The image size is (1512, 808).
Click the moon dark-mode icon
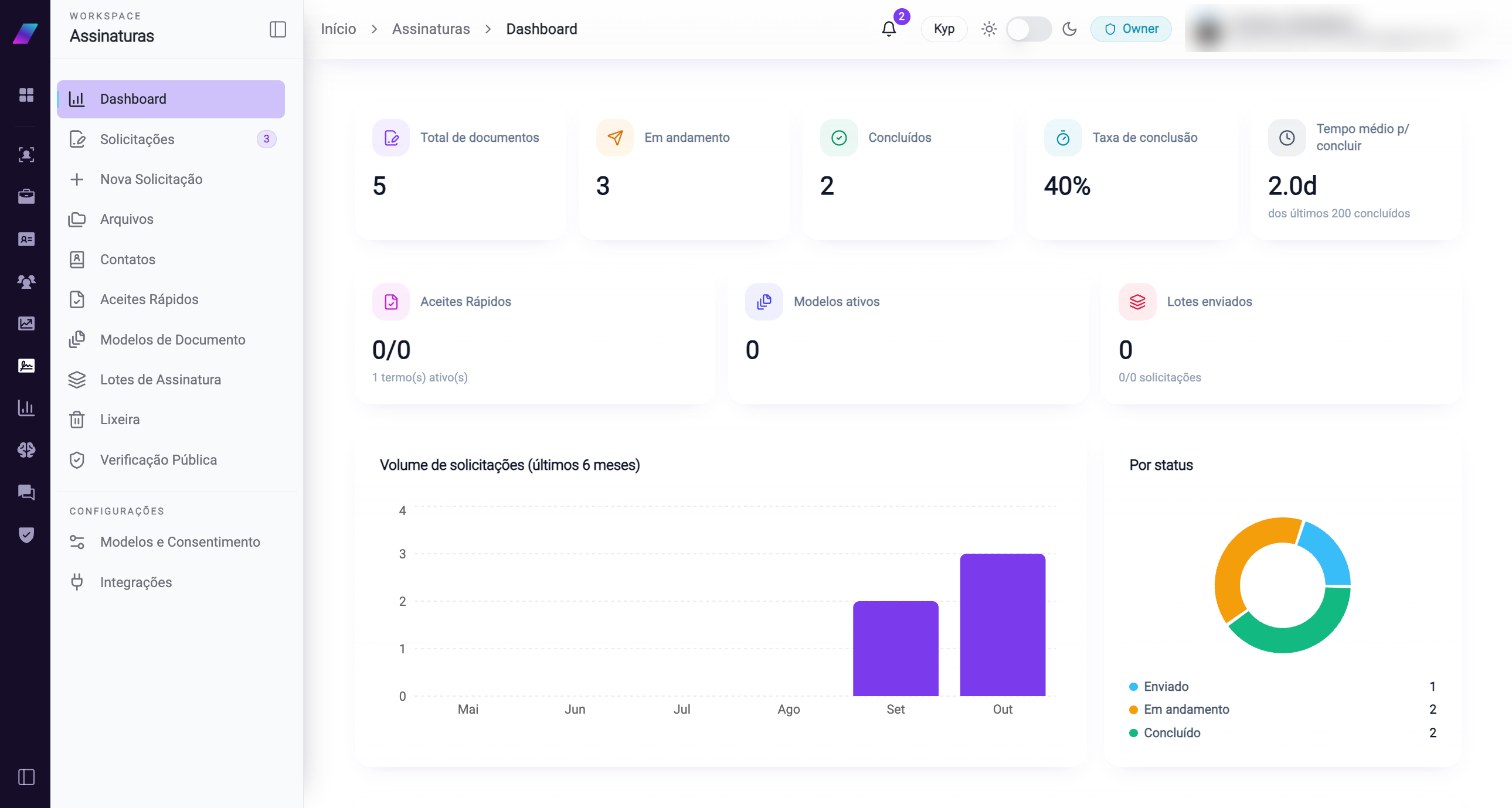point(1069,29)
